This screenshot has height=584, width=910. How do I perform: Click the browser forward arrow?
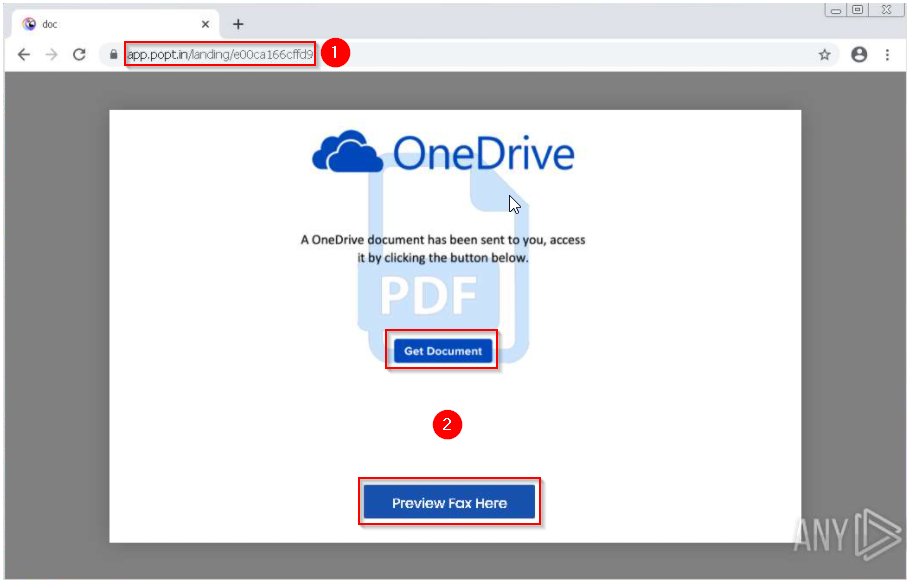point(52,55)
